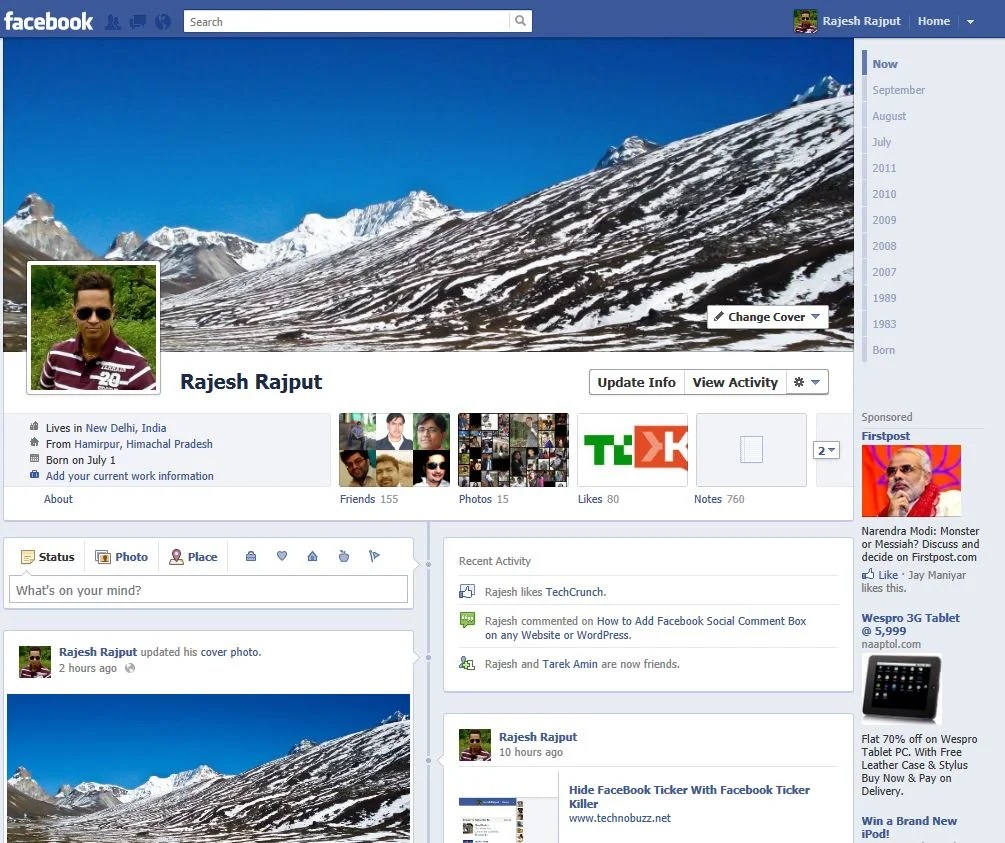
Task: Click the Update Info button
Action: pyautogui.click(x=636, y=382)
